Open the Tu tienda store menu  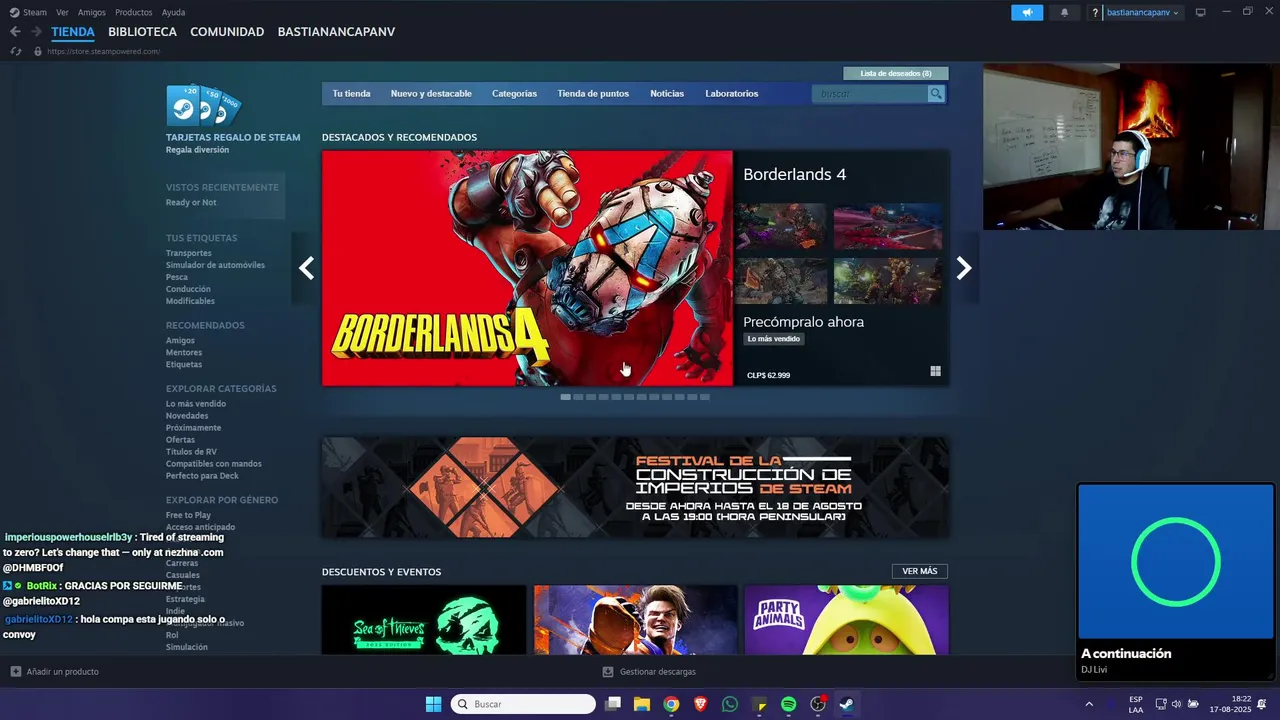point(351,93)
